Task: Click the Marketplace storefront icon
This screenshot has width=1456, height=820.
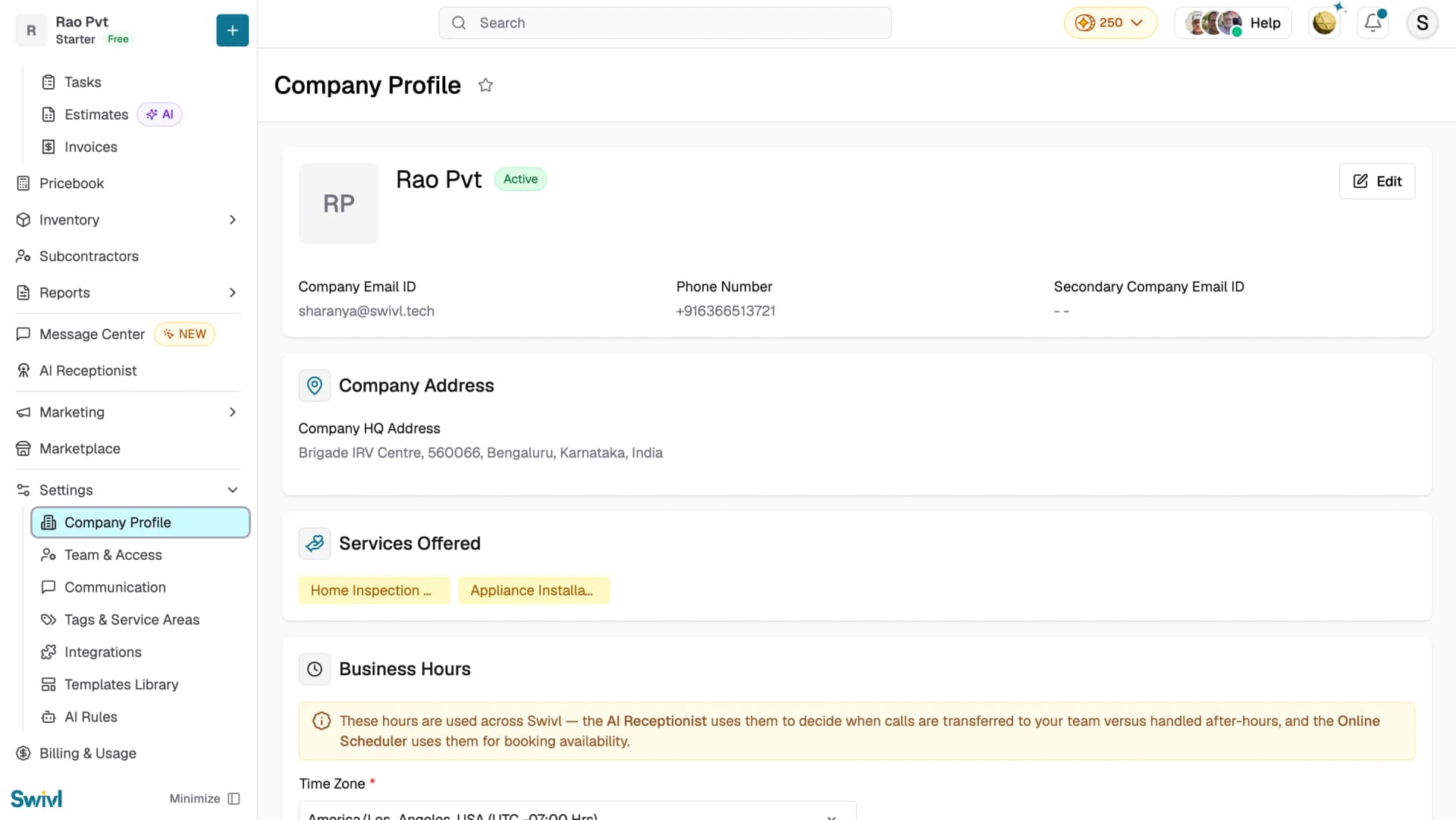Action: pyautogui.click(x=24, y=449)
